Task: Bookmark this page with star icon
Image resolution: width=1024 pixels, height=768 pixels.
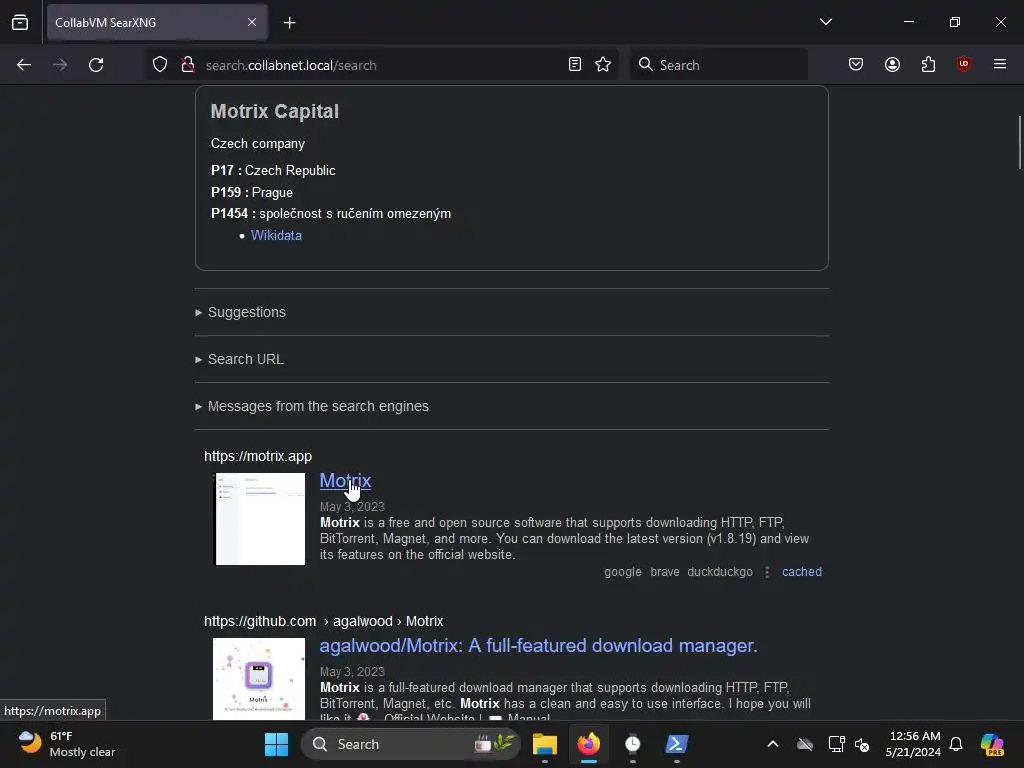Action: [603, 64]
